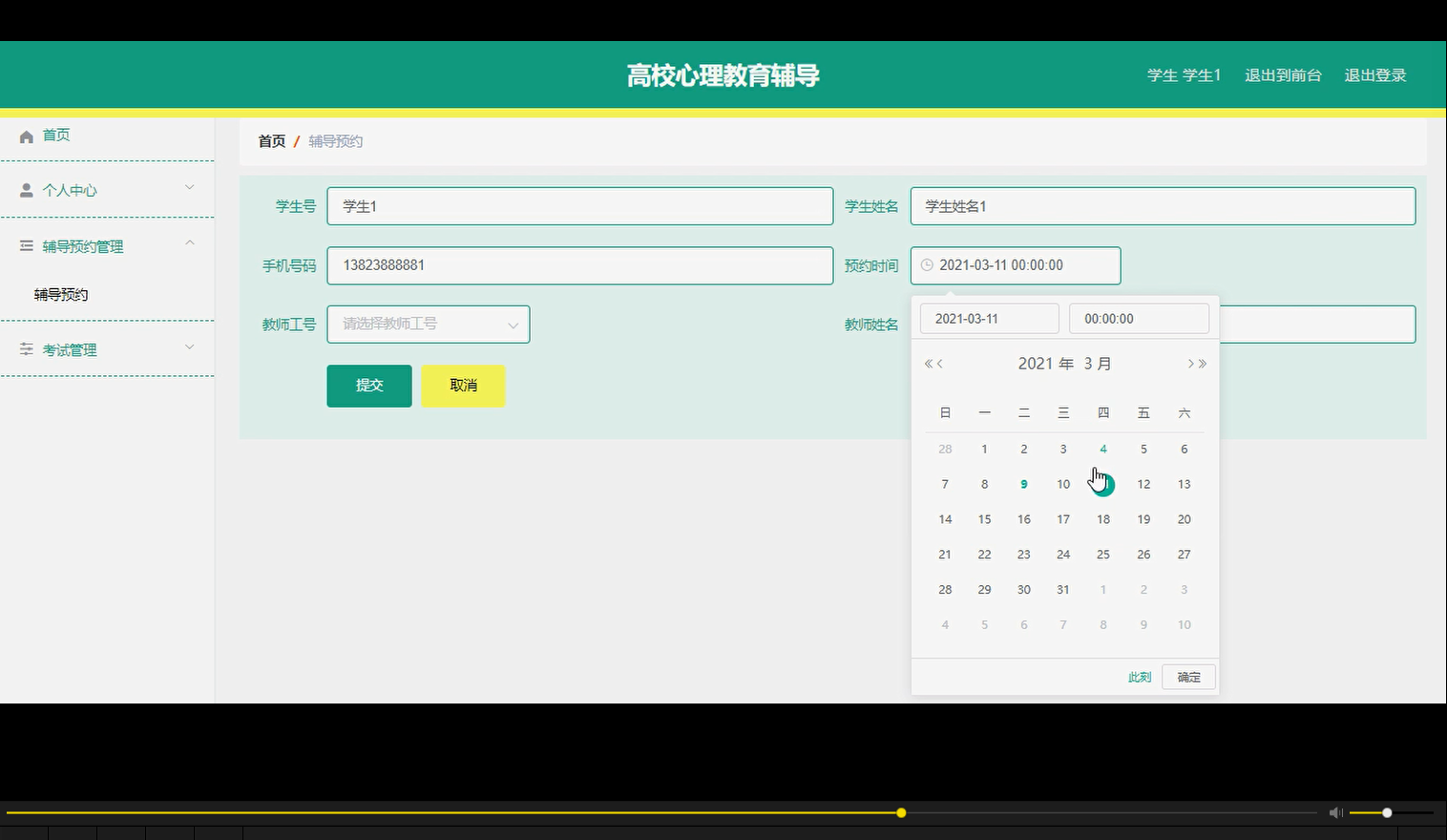This screenshot has height=840, width=1447.
Task: Select March 30 in the calendar
Action: tap(1024, 590)
